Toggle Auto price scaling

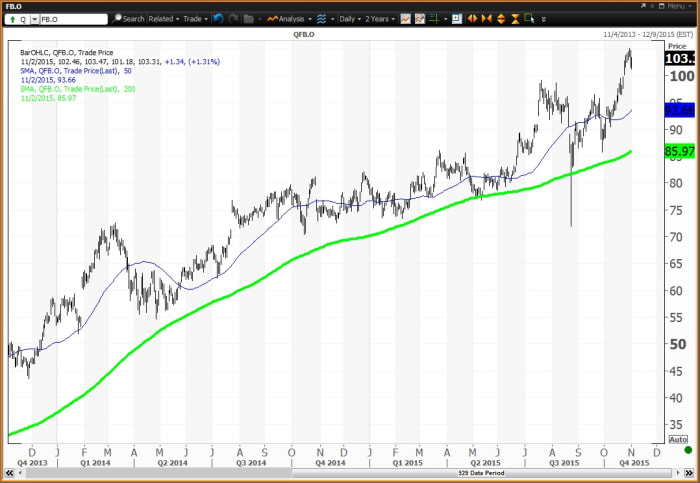(678, 439)
